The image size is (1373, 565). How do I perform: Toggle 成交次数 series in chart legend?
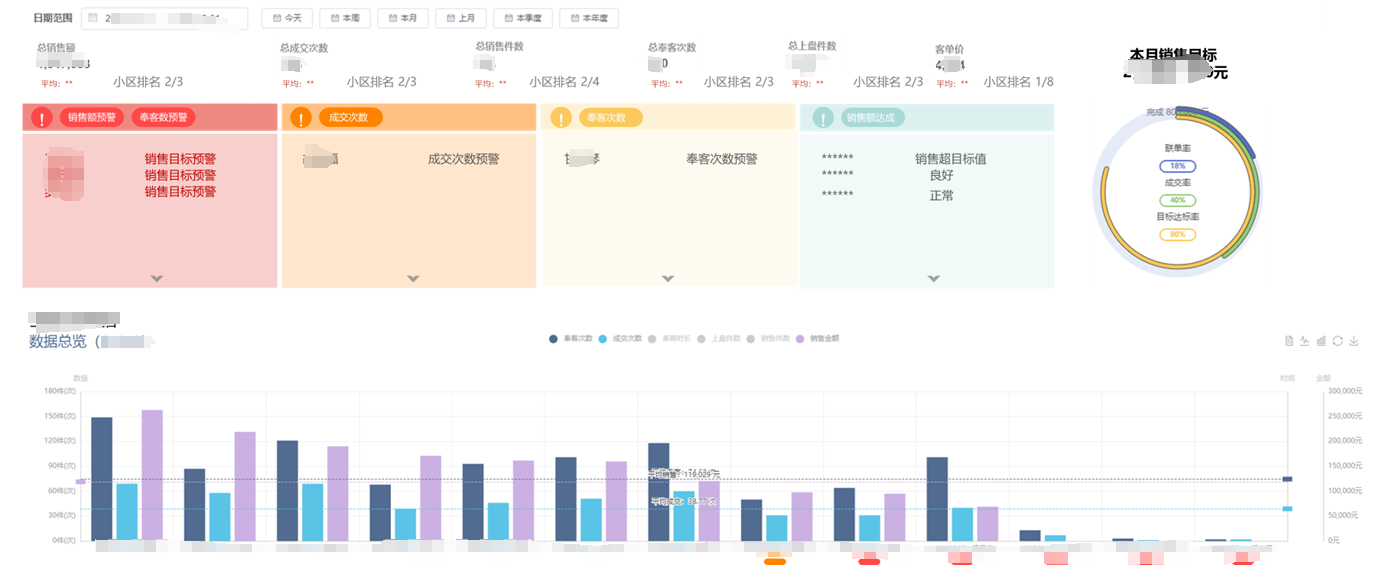click(620, 339)
